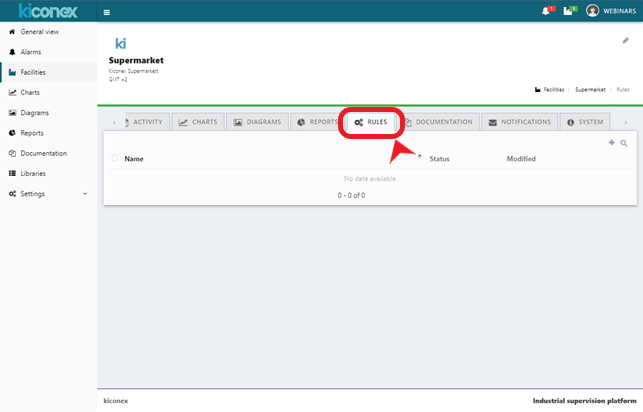Viewport: 643px width, 412px height.
Task: Click Supermarket breadcrumb link
Action: click(590, 89)
